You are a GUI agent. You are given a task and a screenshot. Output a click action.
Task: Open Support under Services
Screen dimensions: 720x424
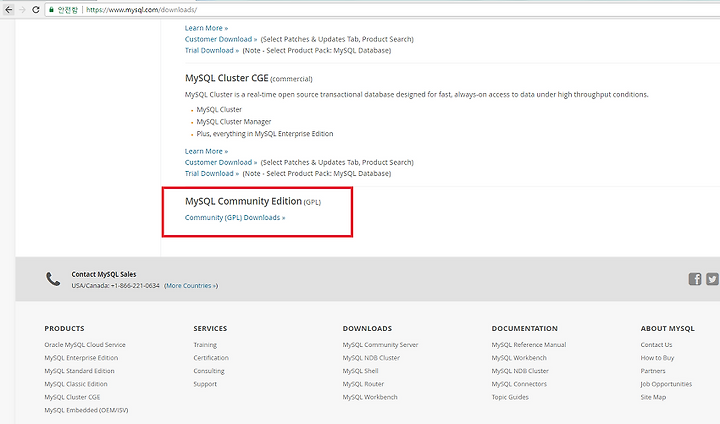pyautogui.click(x=205, y=384)
